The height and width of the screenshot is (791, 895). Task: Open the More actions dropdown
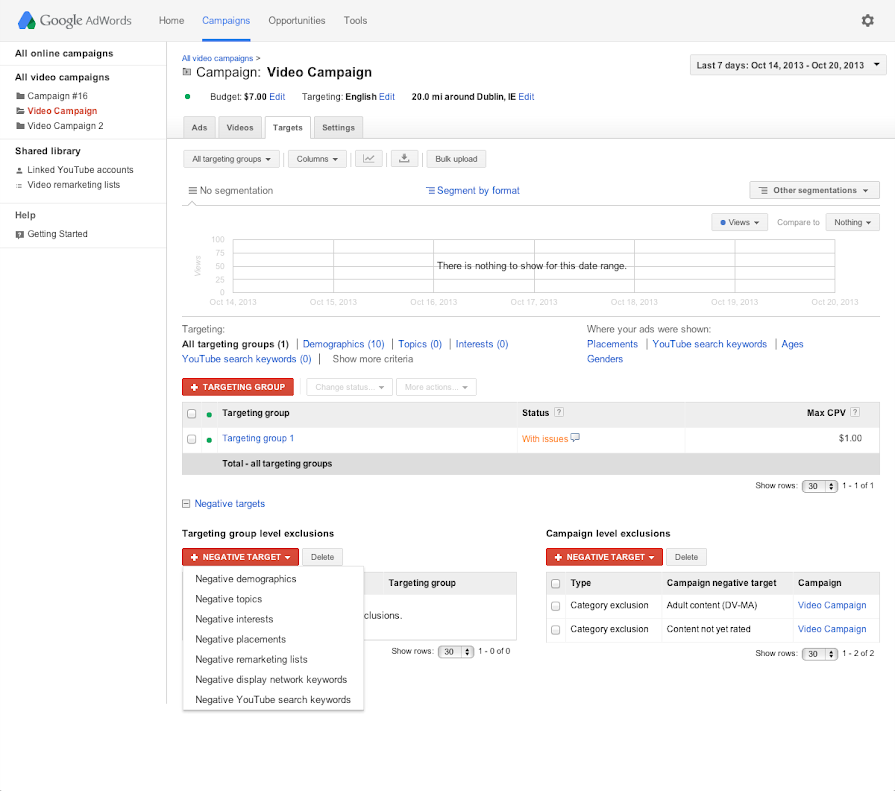pos(436,387)
